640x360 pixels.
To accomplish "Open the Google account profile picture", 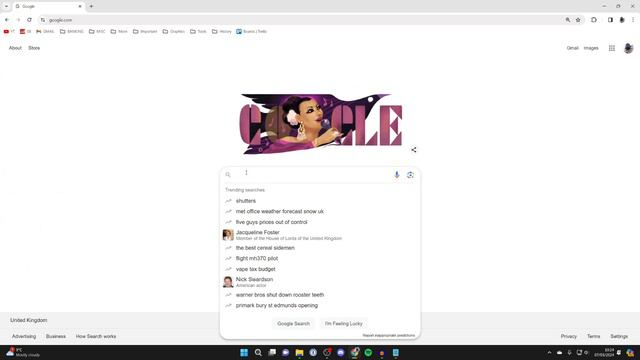I will click(629, 48).
